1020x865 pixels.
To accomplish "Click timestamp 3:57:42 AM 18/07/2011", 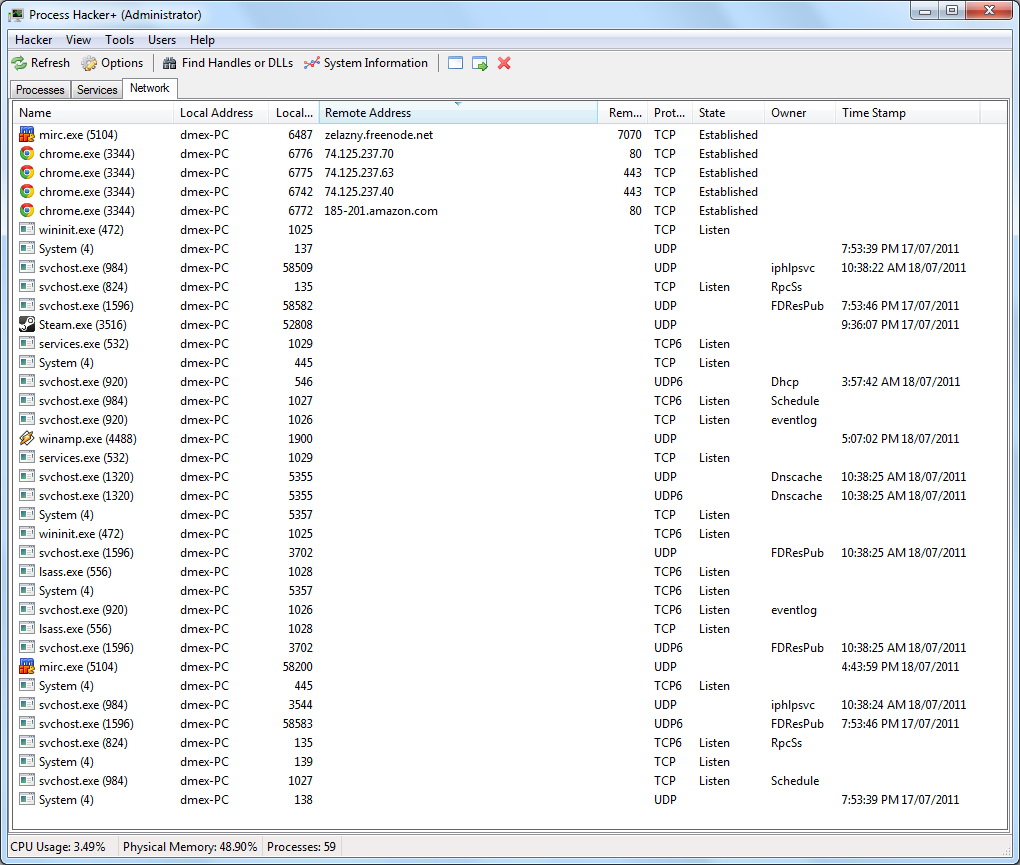I will click(x=900, y=382).
